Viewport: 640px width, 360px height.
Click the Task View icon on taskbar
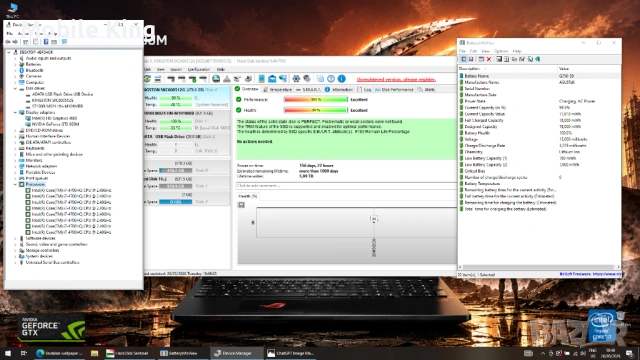[24, 353]
